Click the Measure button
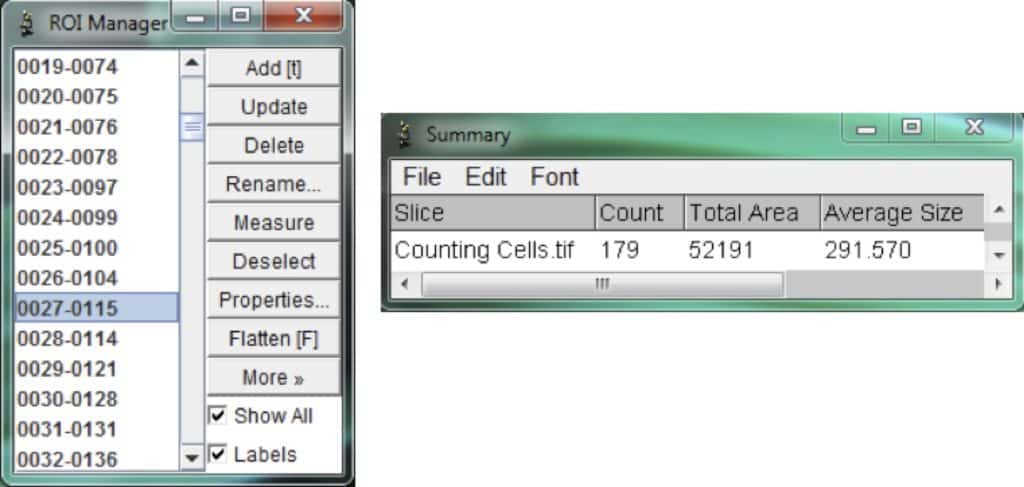The image size is (1024, 487). coord(274,223)
